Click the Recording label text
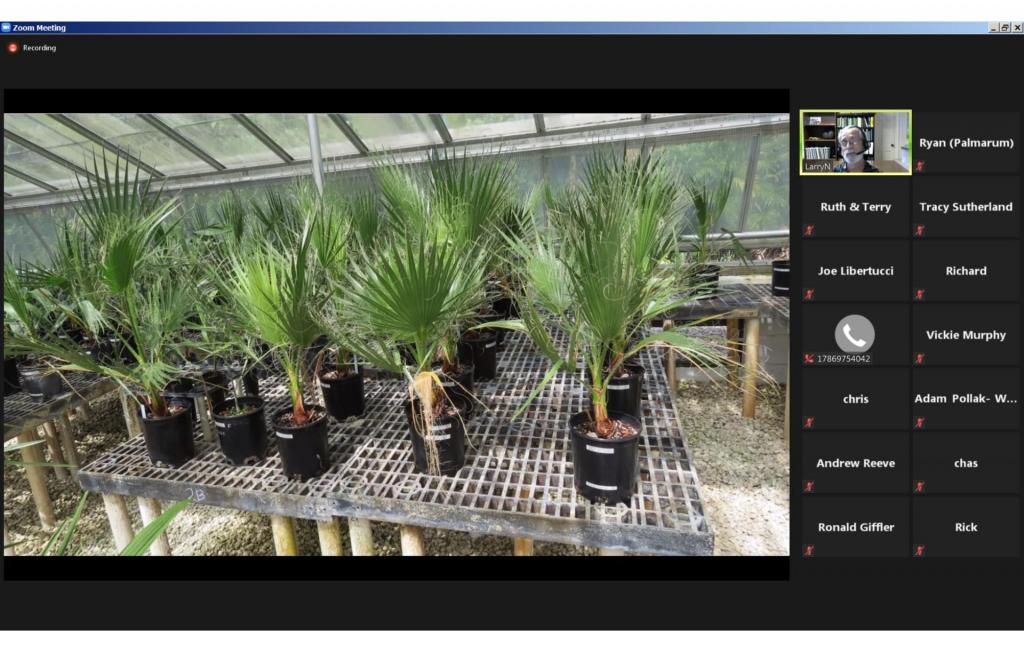 [40, 48]
